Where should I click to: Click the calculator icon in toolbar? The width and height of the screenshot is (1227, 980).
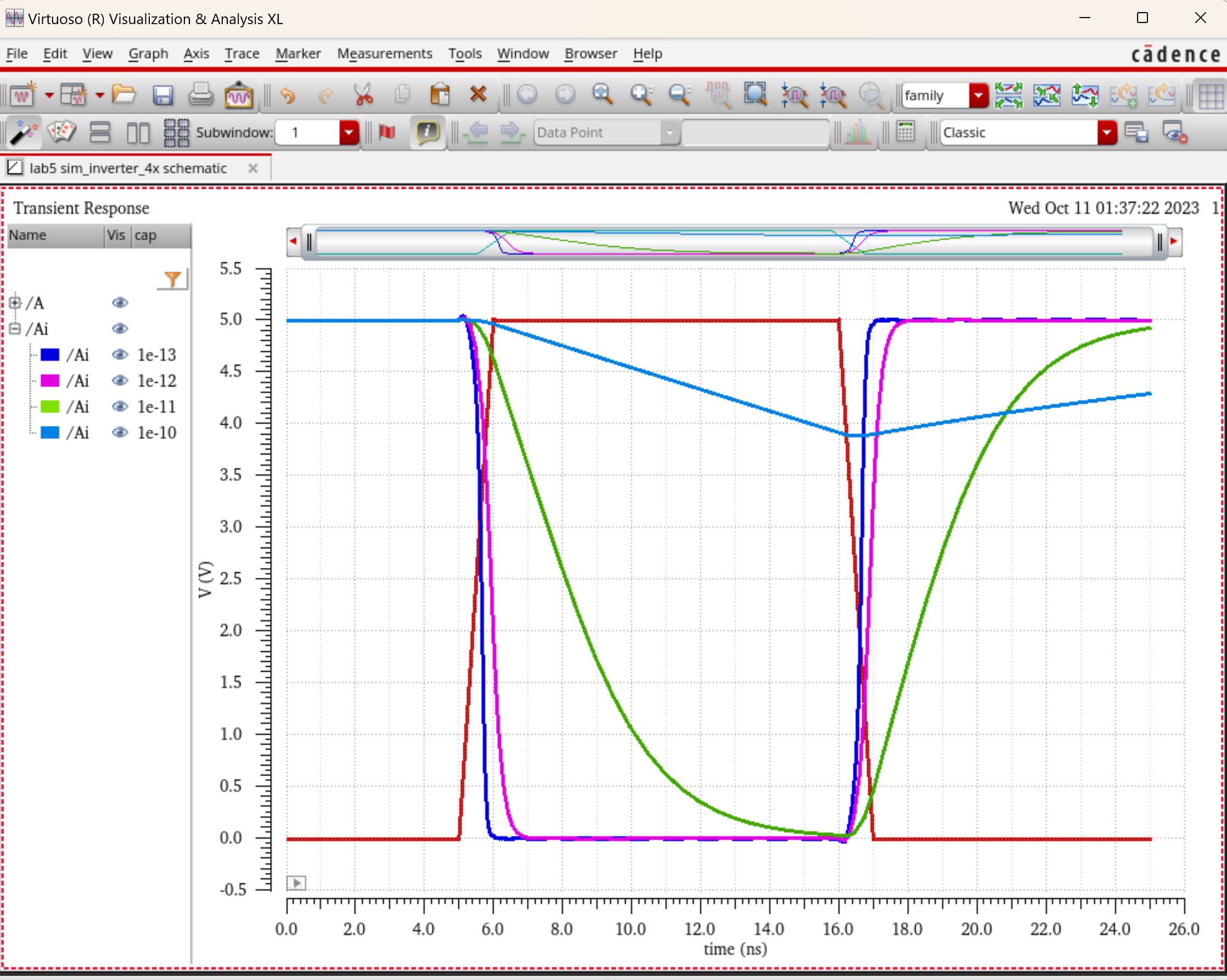pyautogui.click(x=905, y=132)
